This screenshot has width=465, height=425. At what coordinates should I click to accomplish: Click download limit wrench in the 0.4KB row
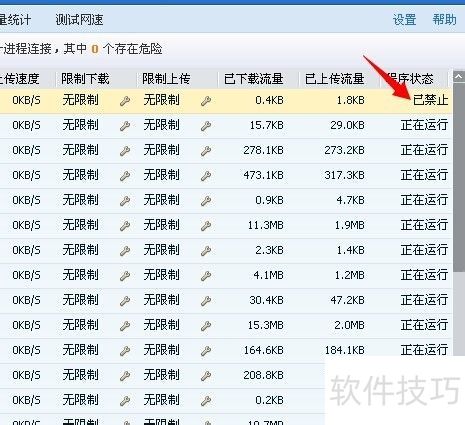point(125,101)
